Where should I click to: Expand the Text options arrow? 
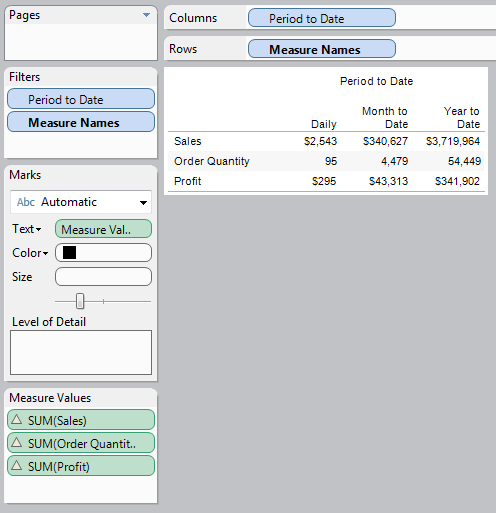click(x=38, y=230)
